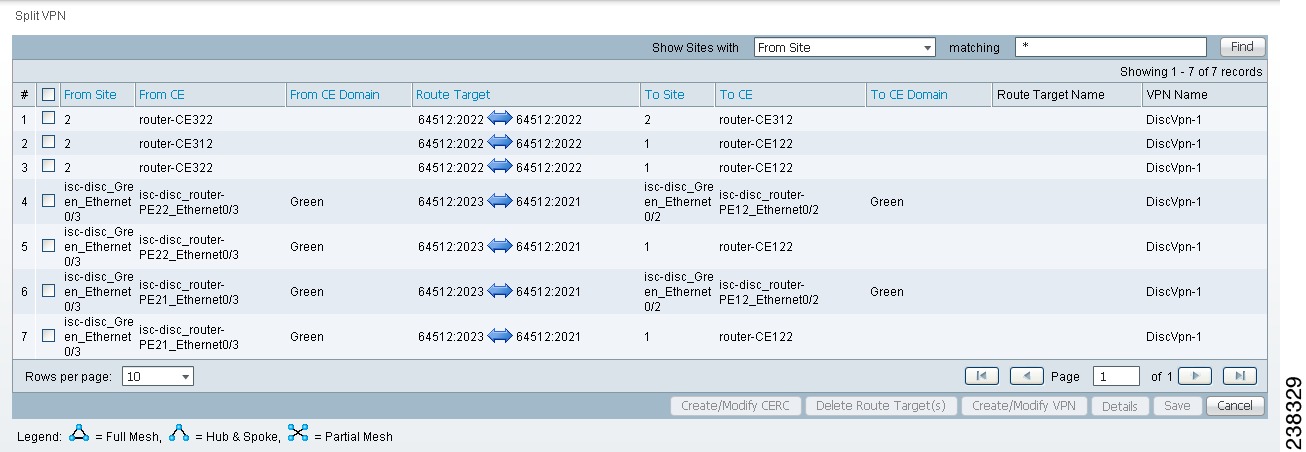
Task: Check the box for row 6
Action: [x=48, y=291]
